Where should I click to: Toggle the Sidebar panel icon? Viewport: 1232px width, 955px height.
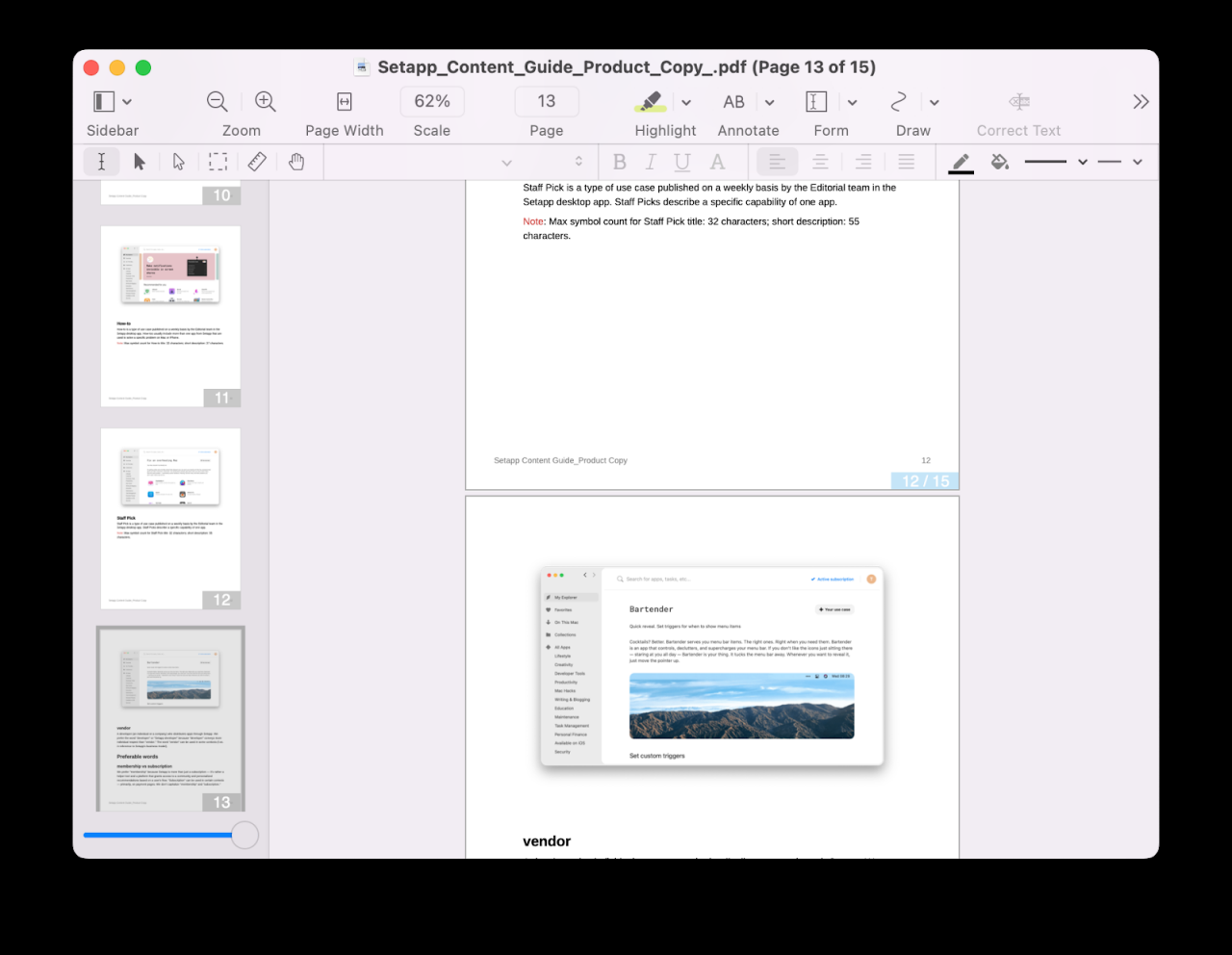[x=104, y=101]
